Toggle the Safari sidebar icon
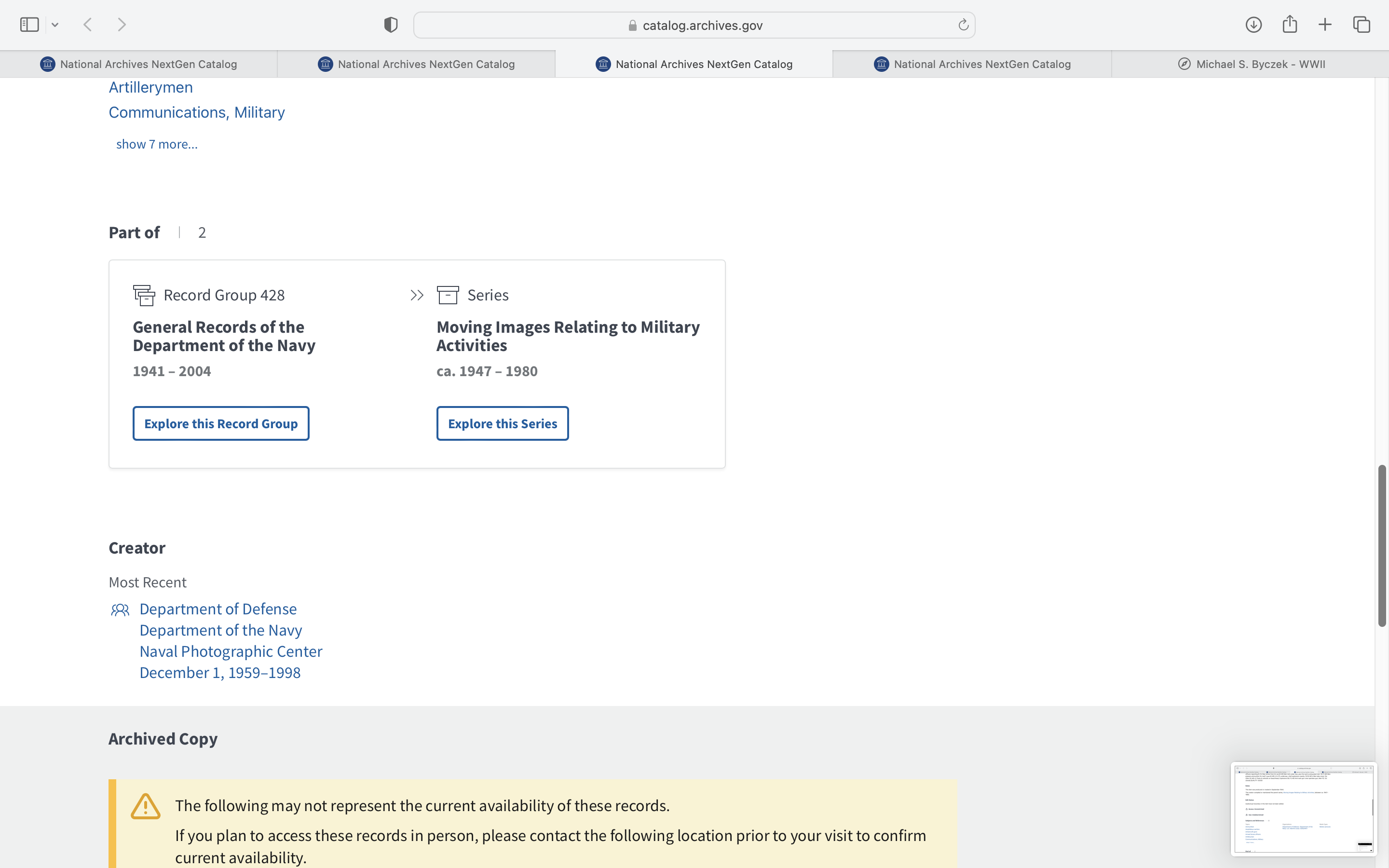This screenshot has height=868, width=1389. coord(29,25)
